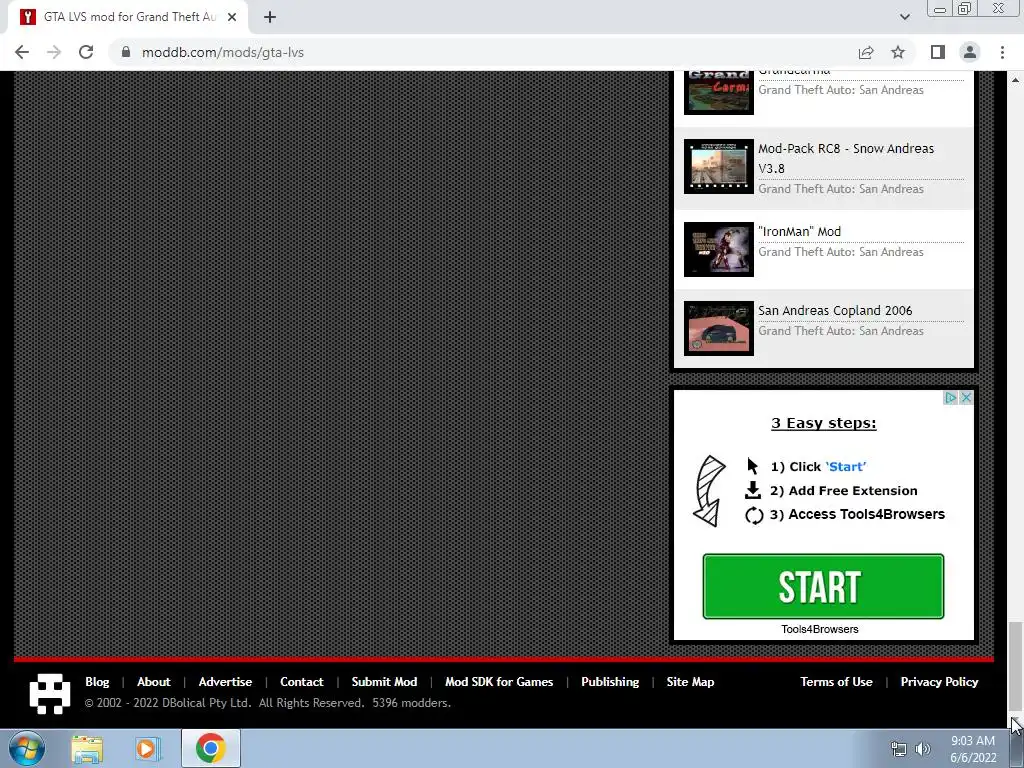This screenshot has height=768, width=1024.
Task: Reload the ModDB page
Action: (86, 52)
